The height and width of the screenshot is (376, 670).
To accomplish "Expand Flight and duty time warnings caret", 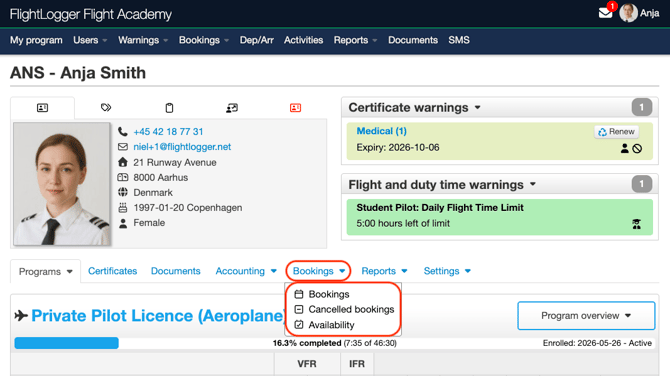I will click(x=533, y=185).
